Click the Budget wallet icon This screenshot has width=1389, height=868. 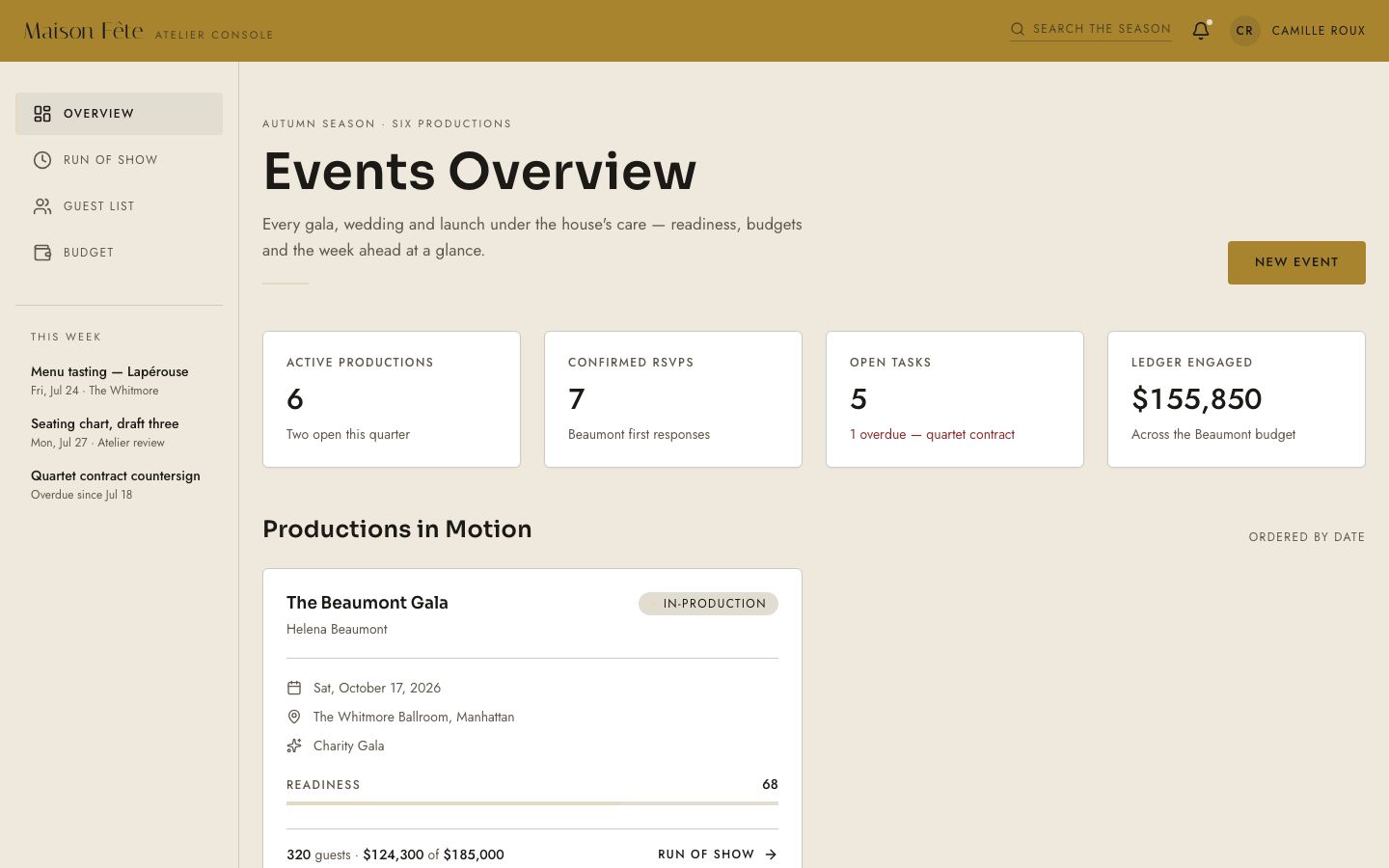42,253
